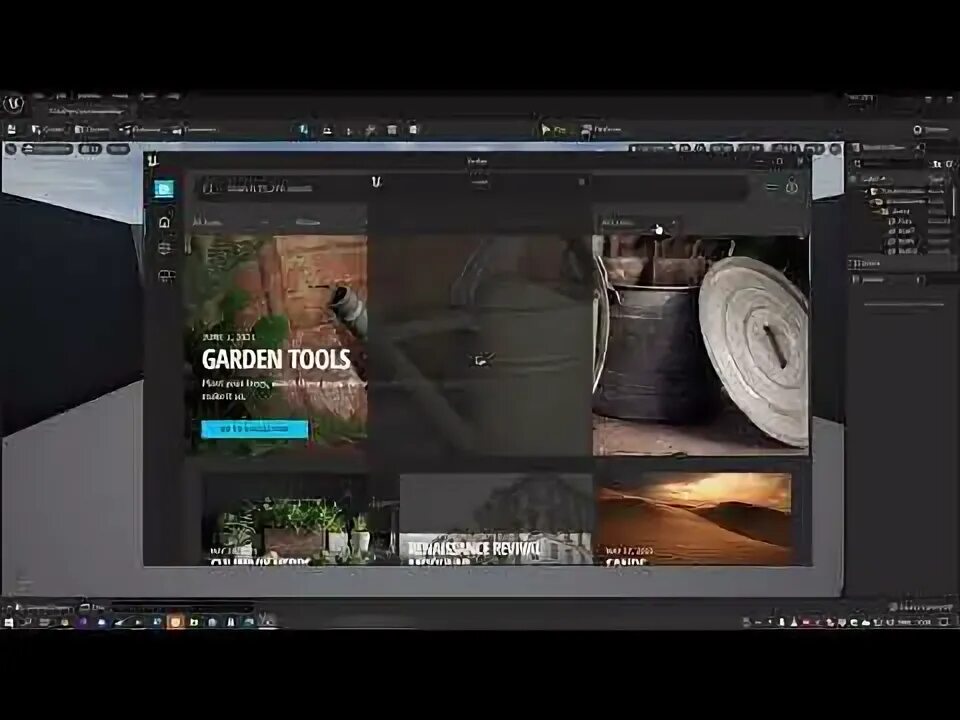
Task: Save the level with the main toolbar's save icon
Action: pos(12,130)
